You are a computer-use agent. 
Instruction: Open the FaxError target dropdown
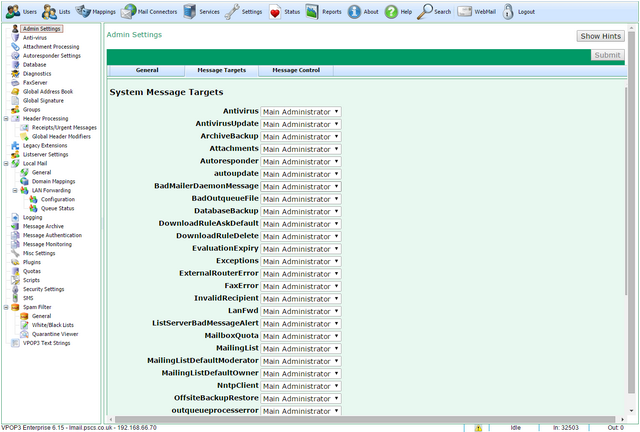point(301,285)
